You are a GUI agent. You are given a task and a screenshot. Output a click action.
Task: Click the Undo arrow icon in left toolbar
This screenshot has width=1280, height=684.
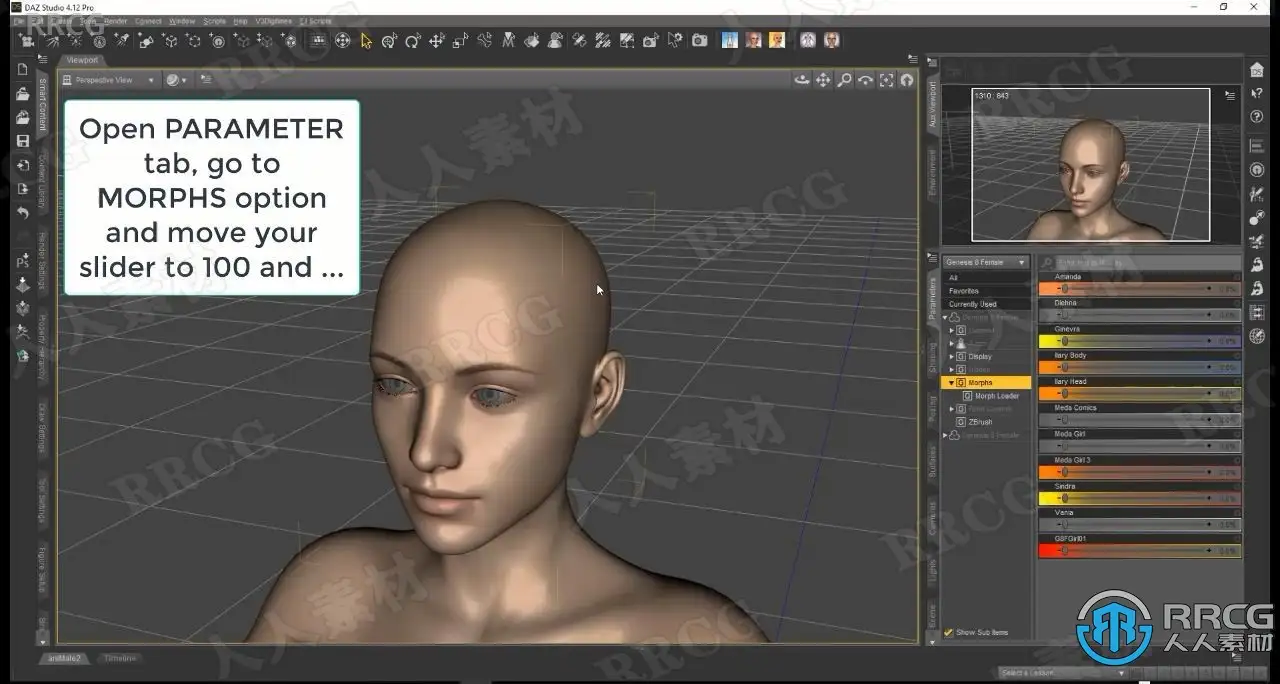pos(23,213)
